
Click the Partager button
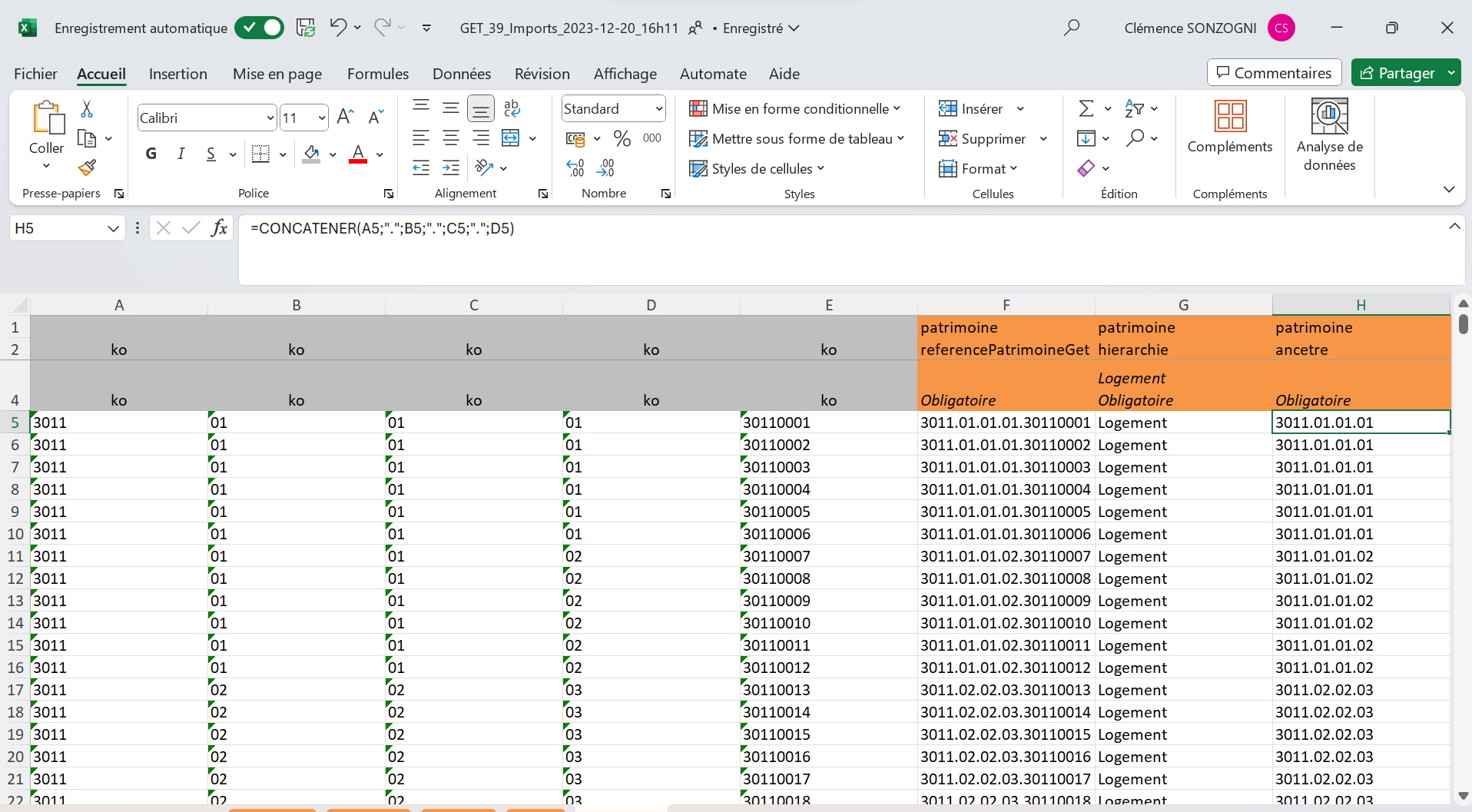(1397, 73)
